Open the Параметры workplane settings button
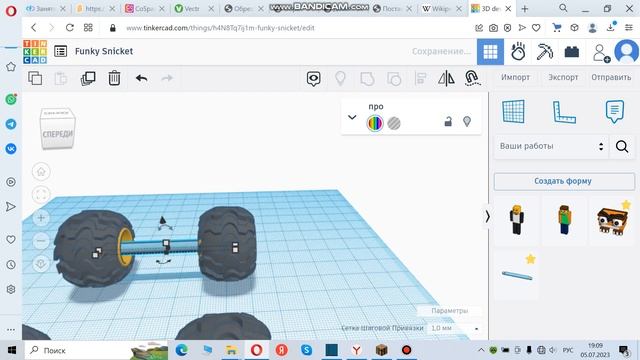 click(449, 311)
